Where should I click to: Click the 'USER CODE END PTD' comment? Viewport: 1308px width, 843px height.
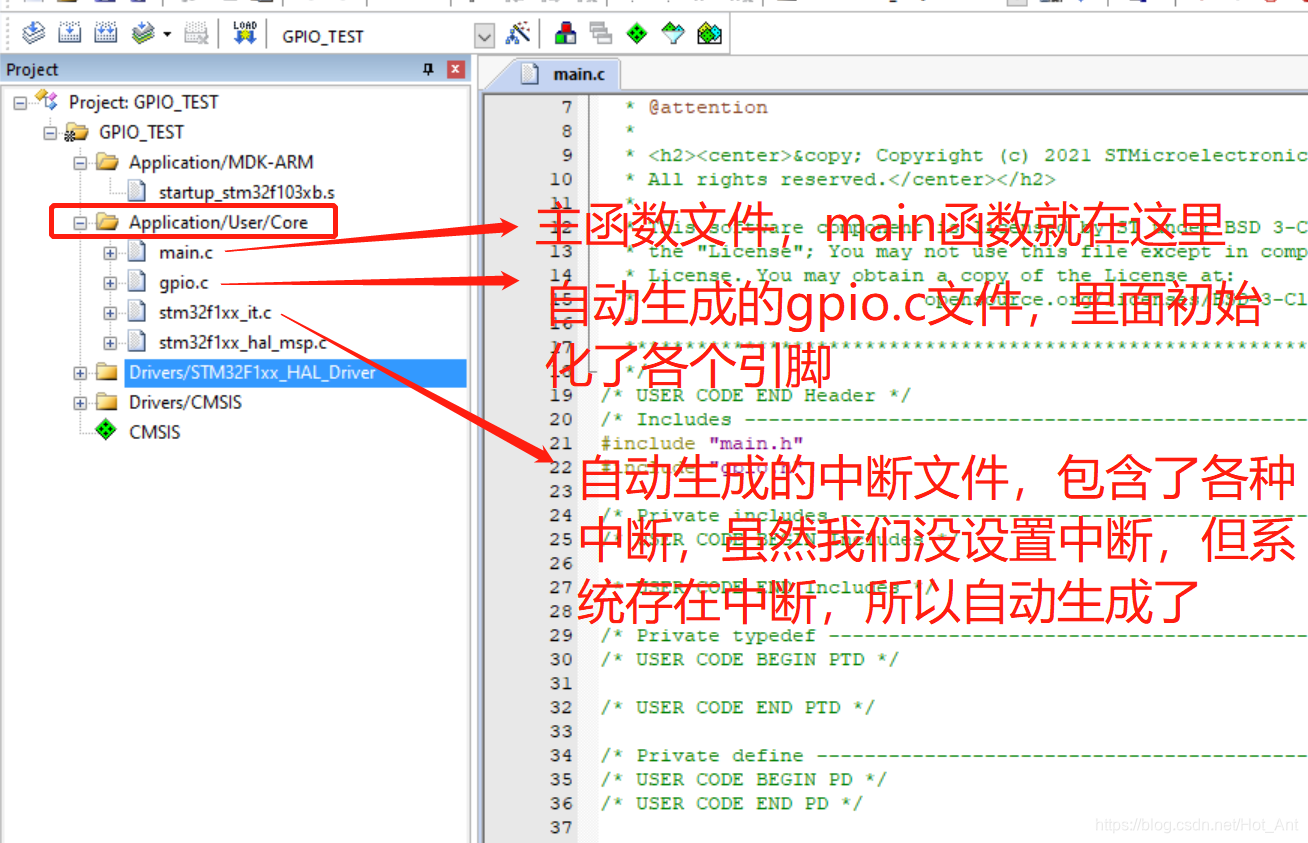coord(737,707)
